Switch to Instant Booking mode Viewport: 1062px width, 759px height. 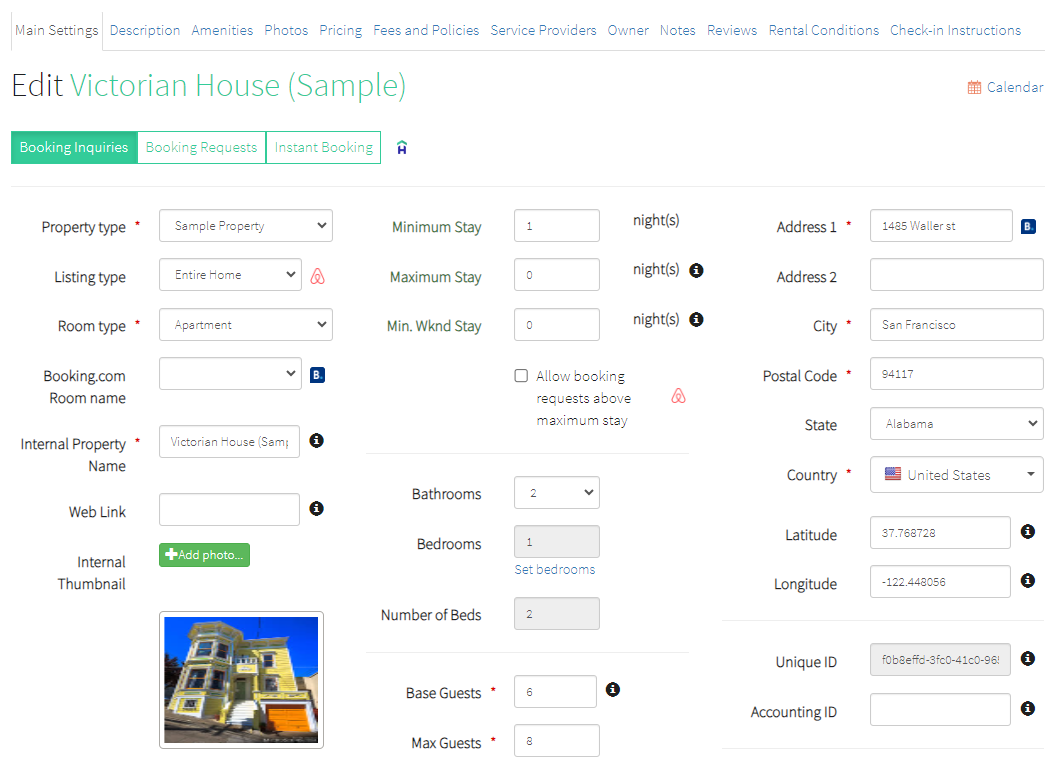pyautogui.click(x=323, y=147)
